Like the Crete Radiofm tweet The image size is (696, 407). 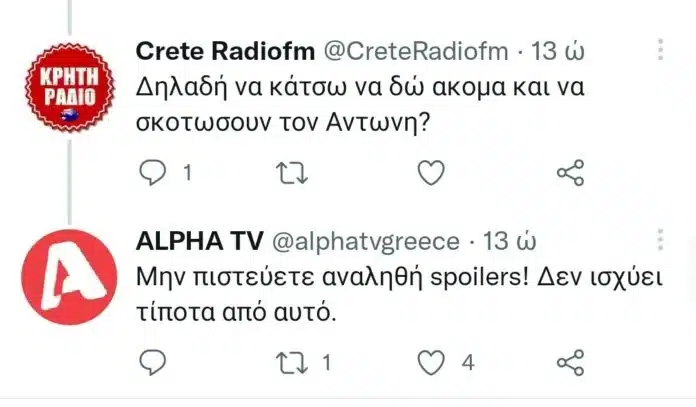(430, 174)
